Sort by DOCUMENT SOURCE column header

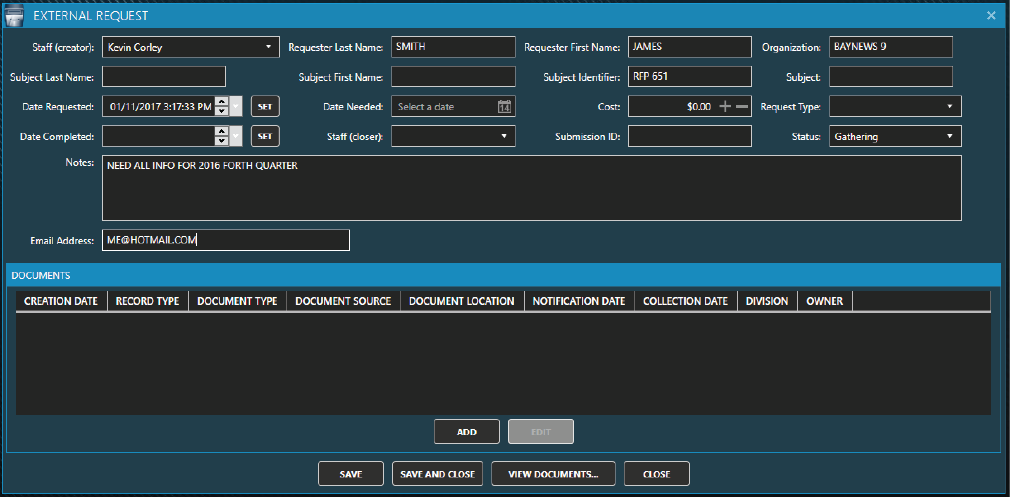click(x=344, y=301)
